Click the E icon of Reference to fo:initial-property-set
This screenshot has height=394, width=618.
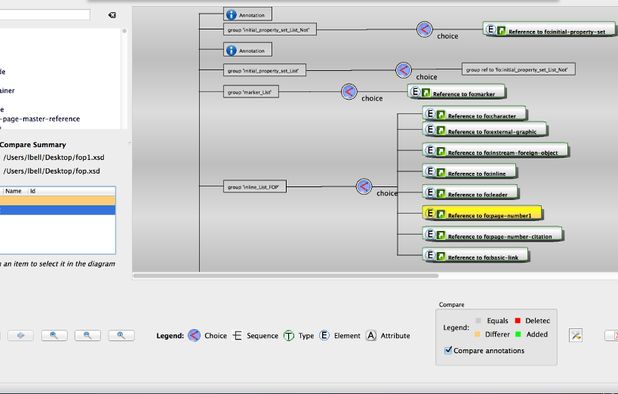(490, 29)
